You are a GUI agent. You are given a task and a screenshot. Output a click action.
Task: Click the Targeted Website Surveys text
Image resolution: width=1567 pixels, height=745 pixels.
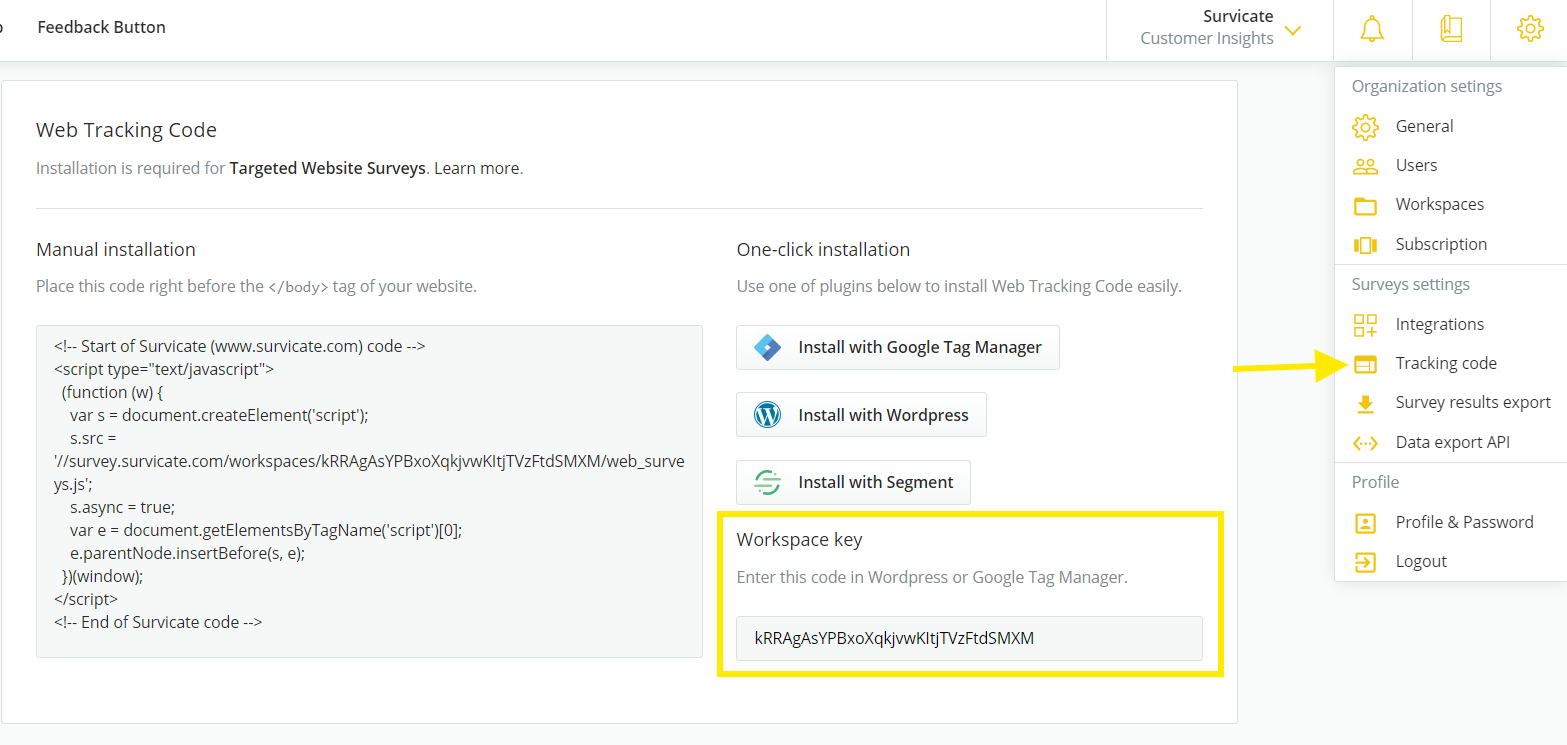[328, 168]
